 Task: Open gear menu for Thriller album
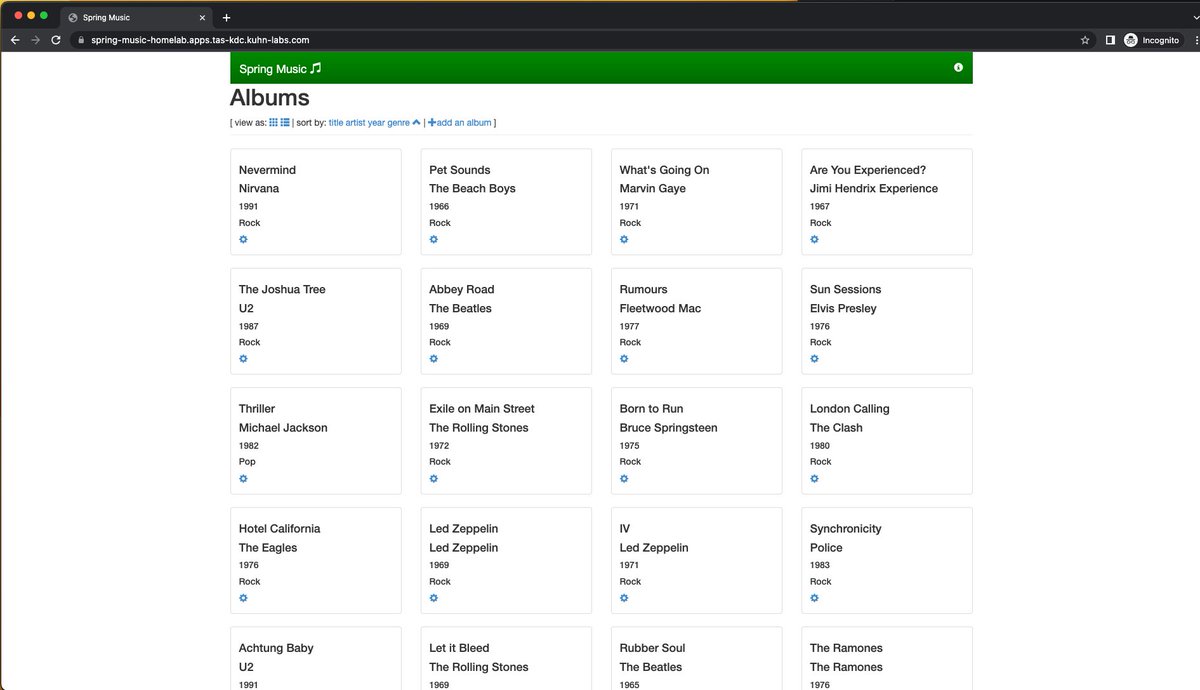(x=243, y=478)
